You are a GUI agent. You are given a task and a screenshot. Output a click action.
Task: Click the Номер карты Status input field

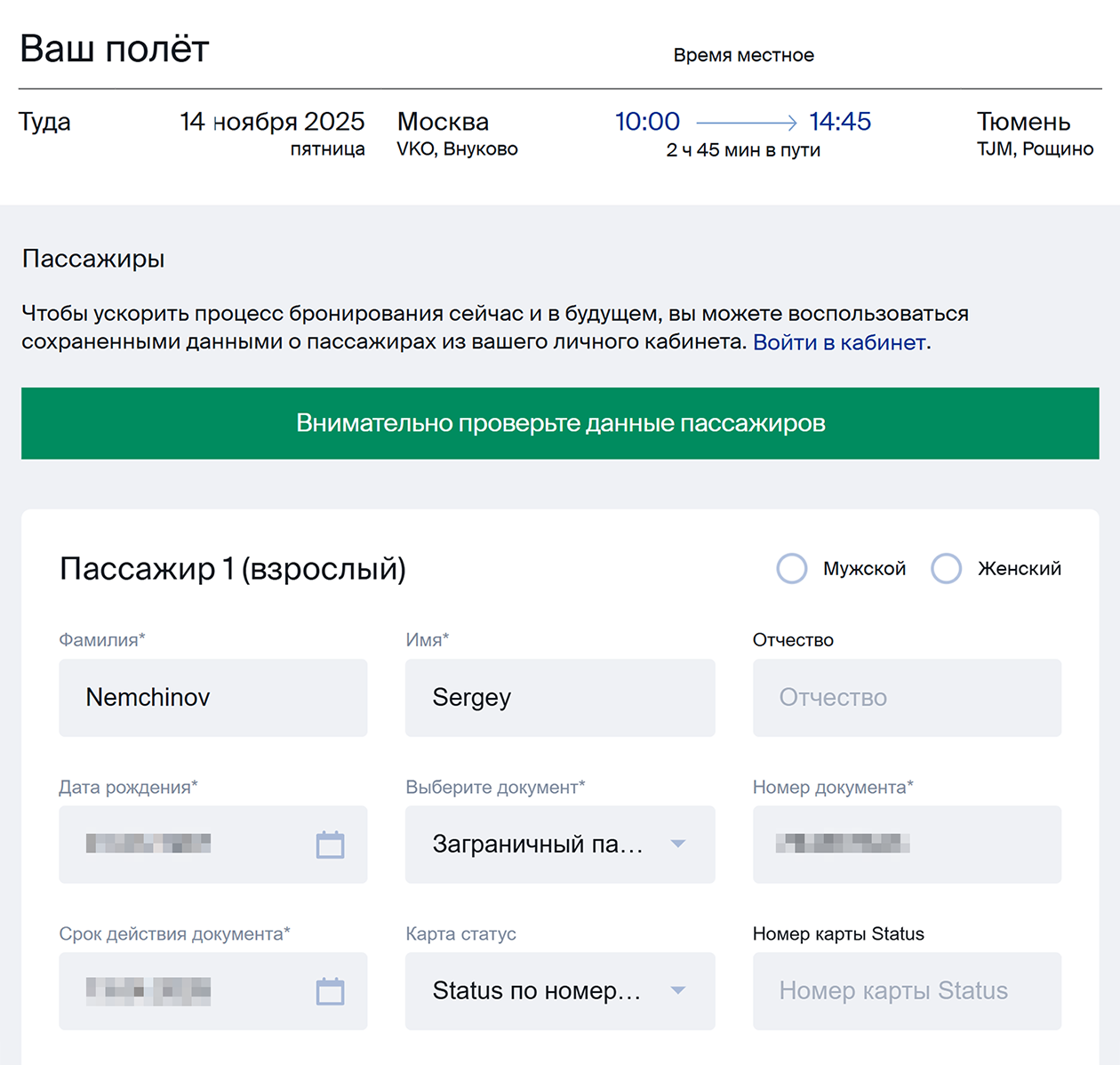click(x=907, y=990)
